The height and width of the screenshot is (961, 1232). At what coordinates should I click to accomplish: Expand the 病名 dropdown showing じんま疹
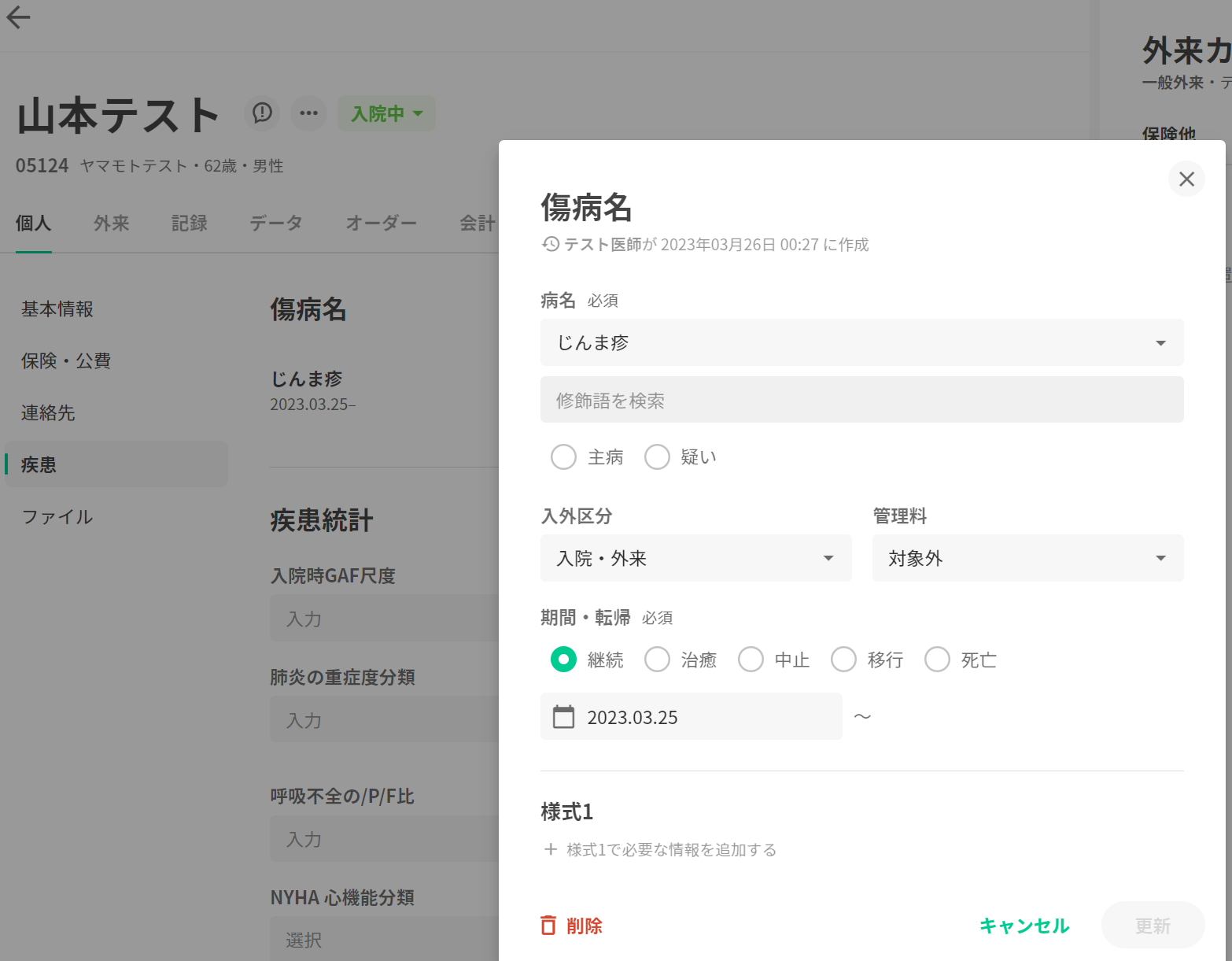pyautogui.click(x=861, y=342)
